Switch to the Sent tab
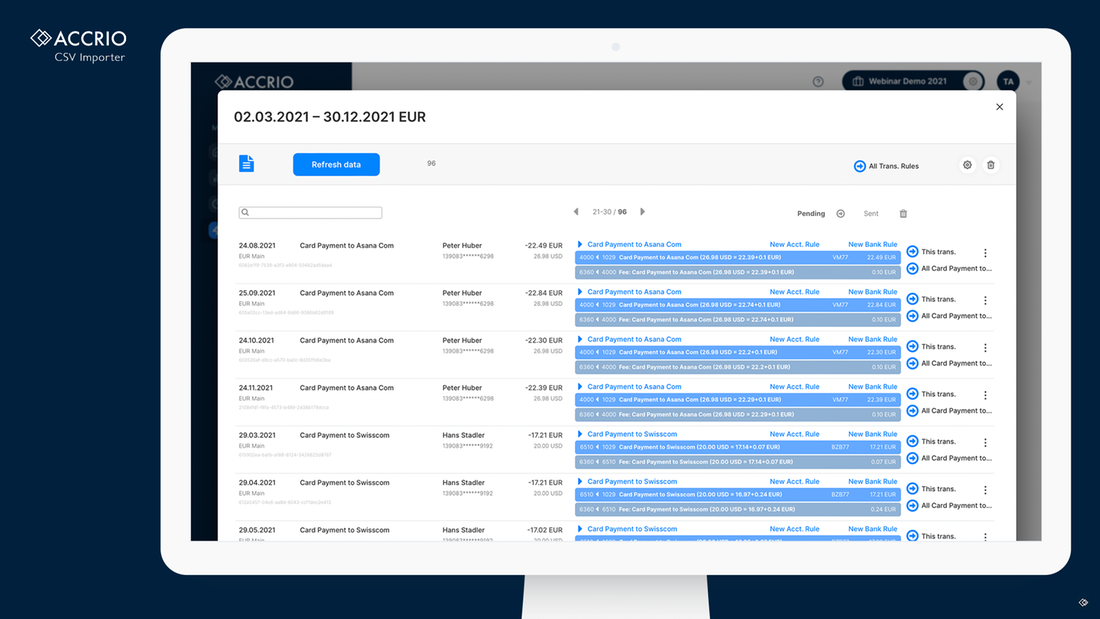 click(870, 213)
